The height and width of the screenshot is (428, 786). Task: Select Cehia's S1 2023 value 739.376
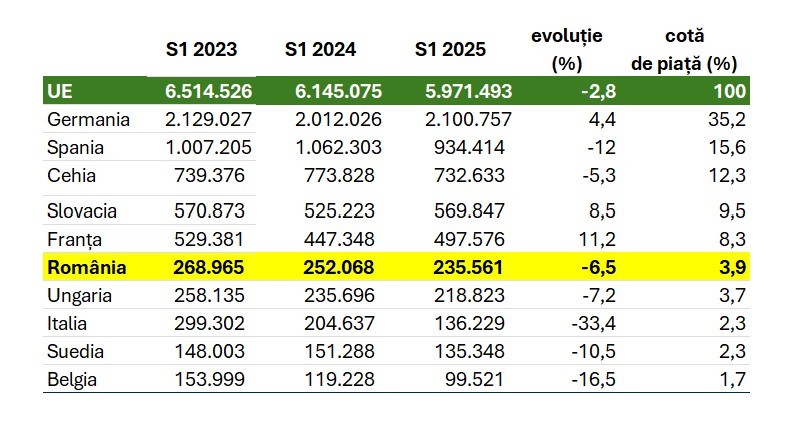(209, 175)
